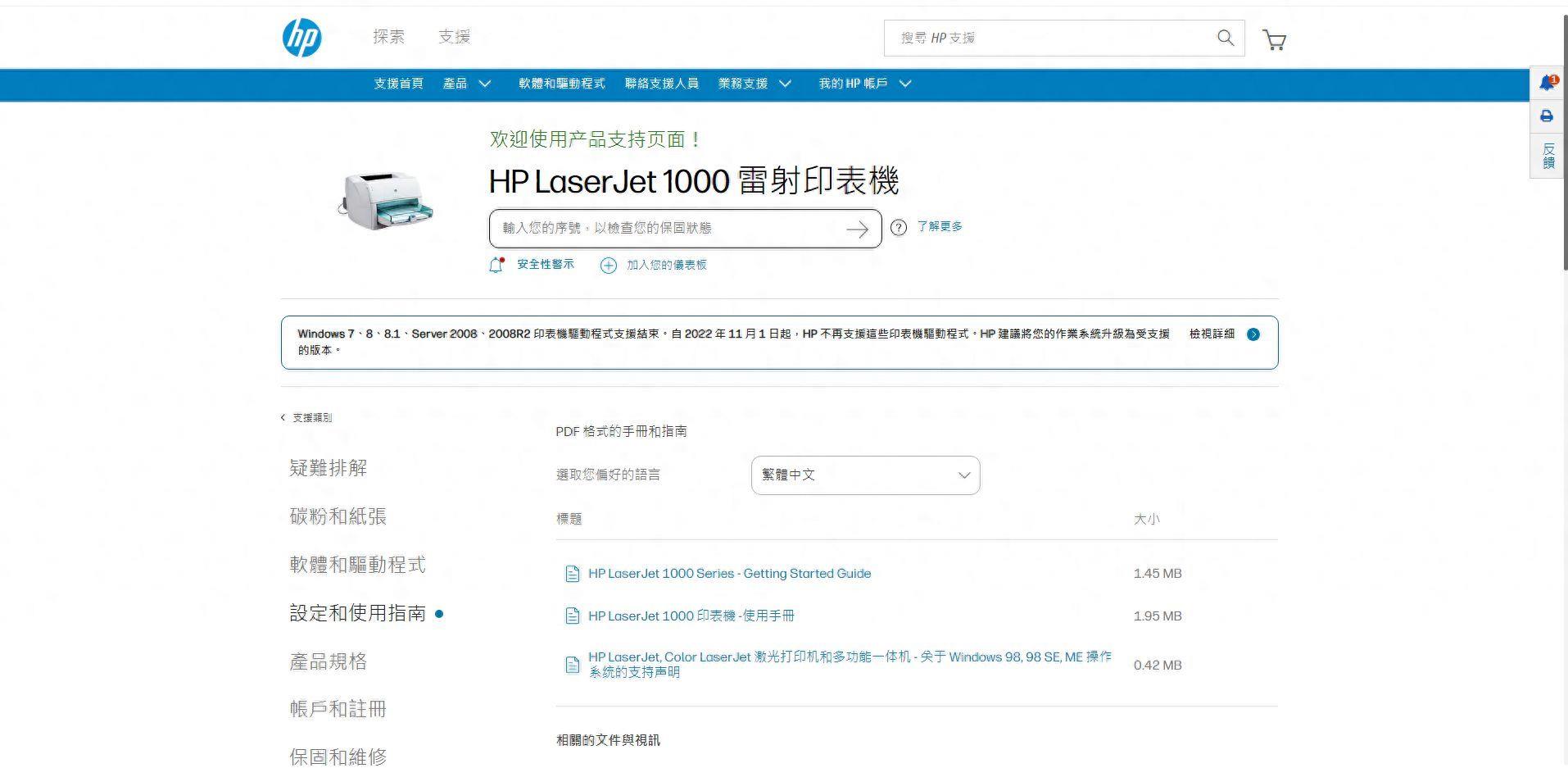Viewport: 1568px width, 768px height.
Task: Click the LaserJet 1000 printer thumbnail
Action: [x=385, y=201]
